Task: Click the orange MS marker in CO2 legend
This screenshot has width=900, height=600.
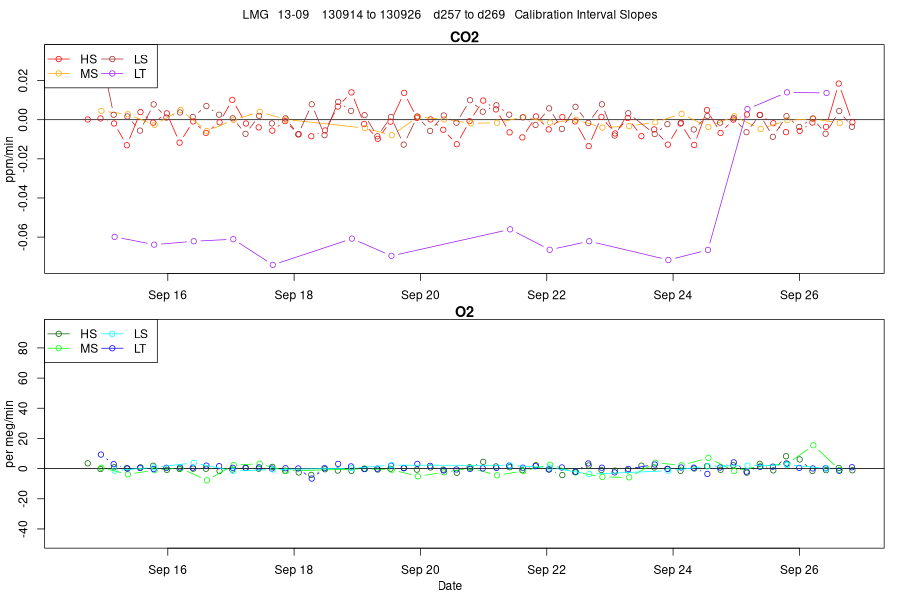Action: click(59, 73)
